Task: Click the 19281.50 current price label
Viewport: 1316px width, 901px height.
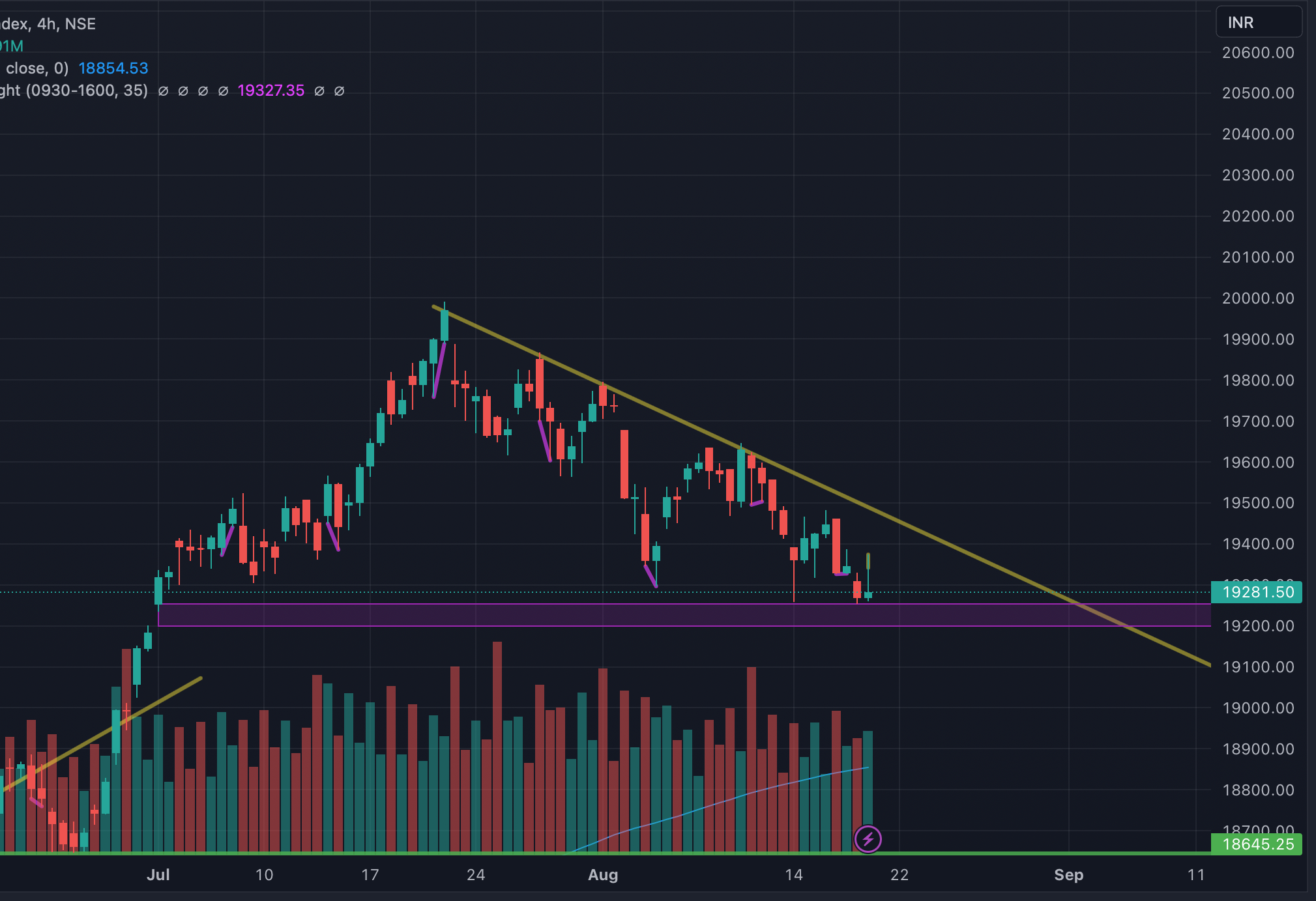Action: 1256,592
